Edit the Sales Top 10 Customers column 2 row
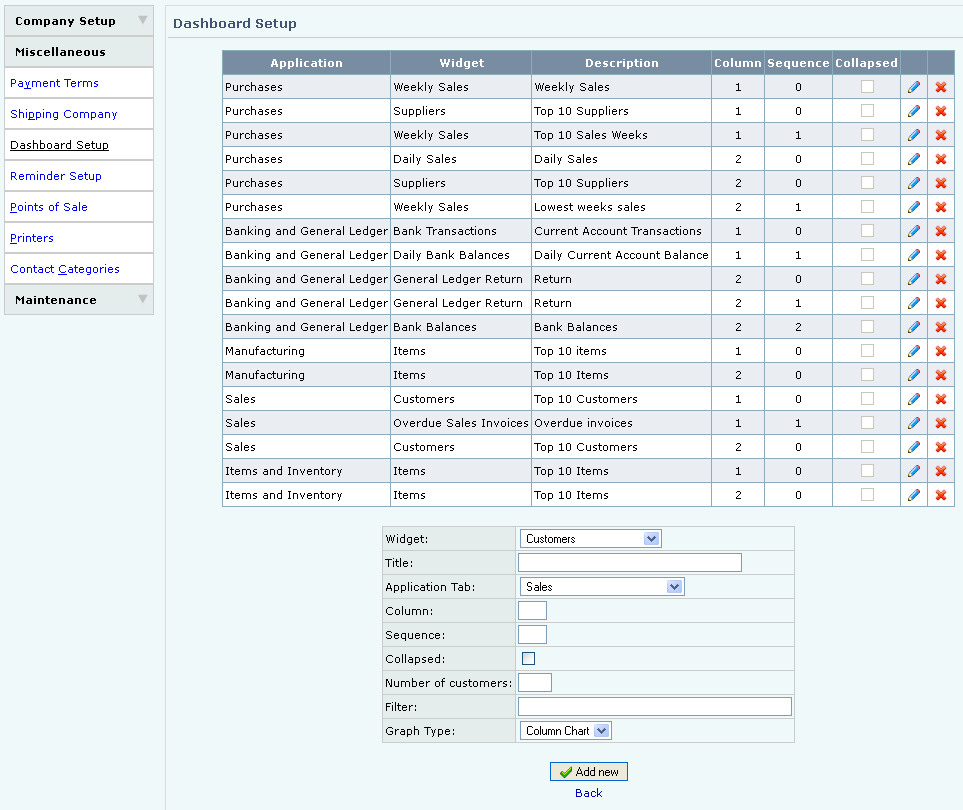Viewport: 963px width, 810px height. coord(914,447)
